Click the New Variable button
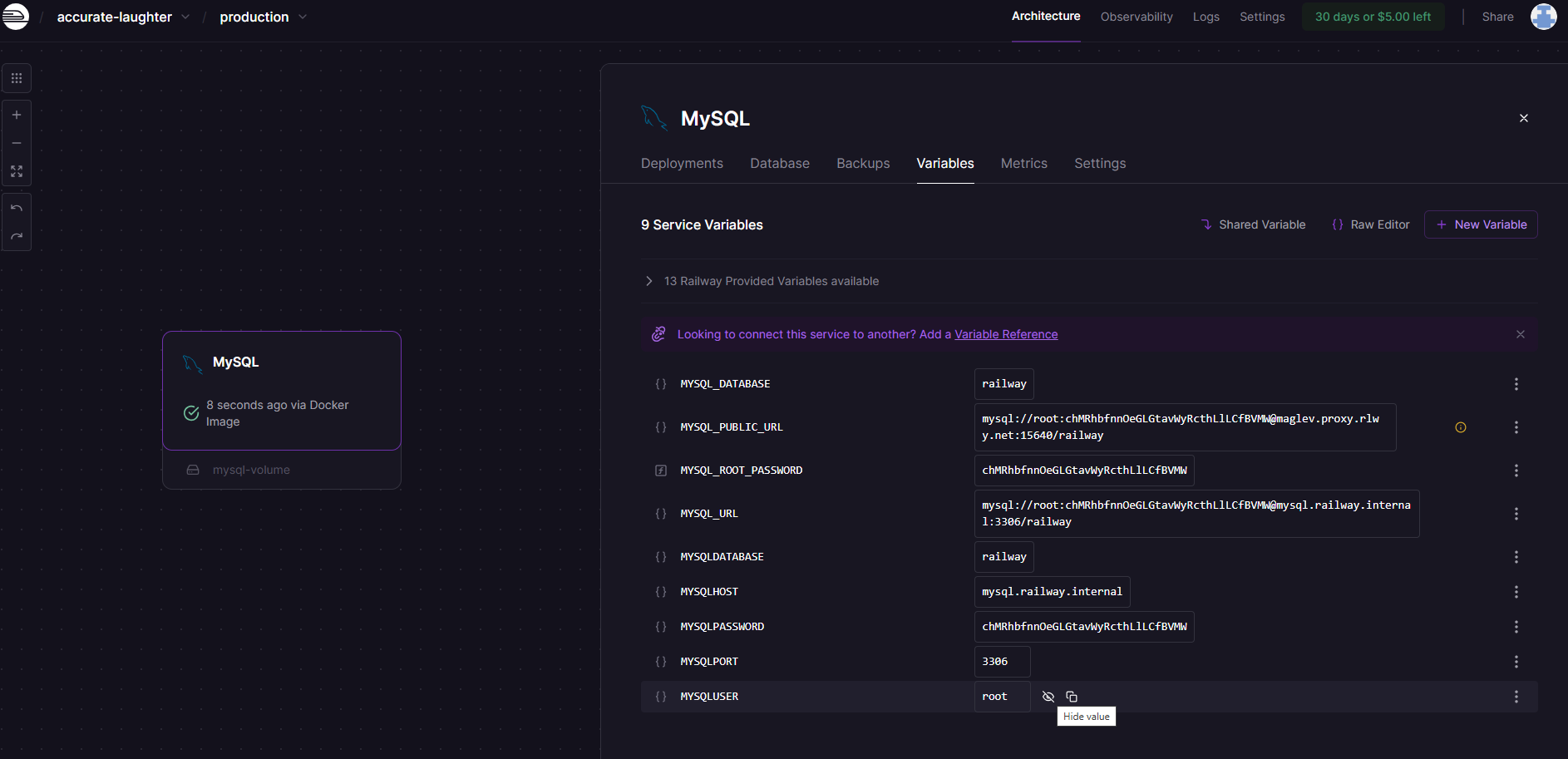The width and height of the screenshot is (1568, 759). (x=1481, y=224)
